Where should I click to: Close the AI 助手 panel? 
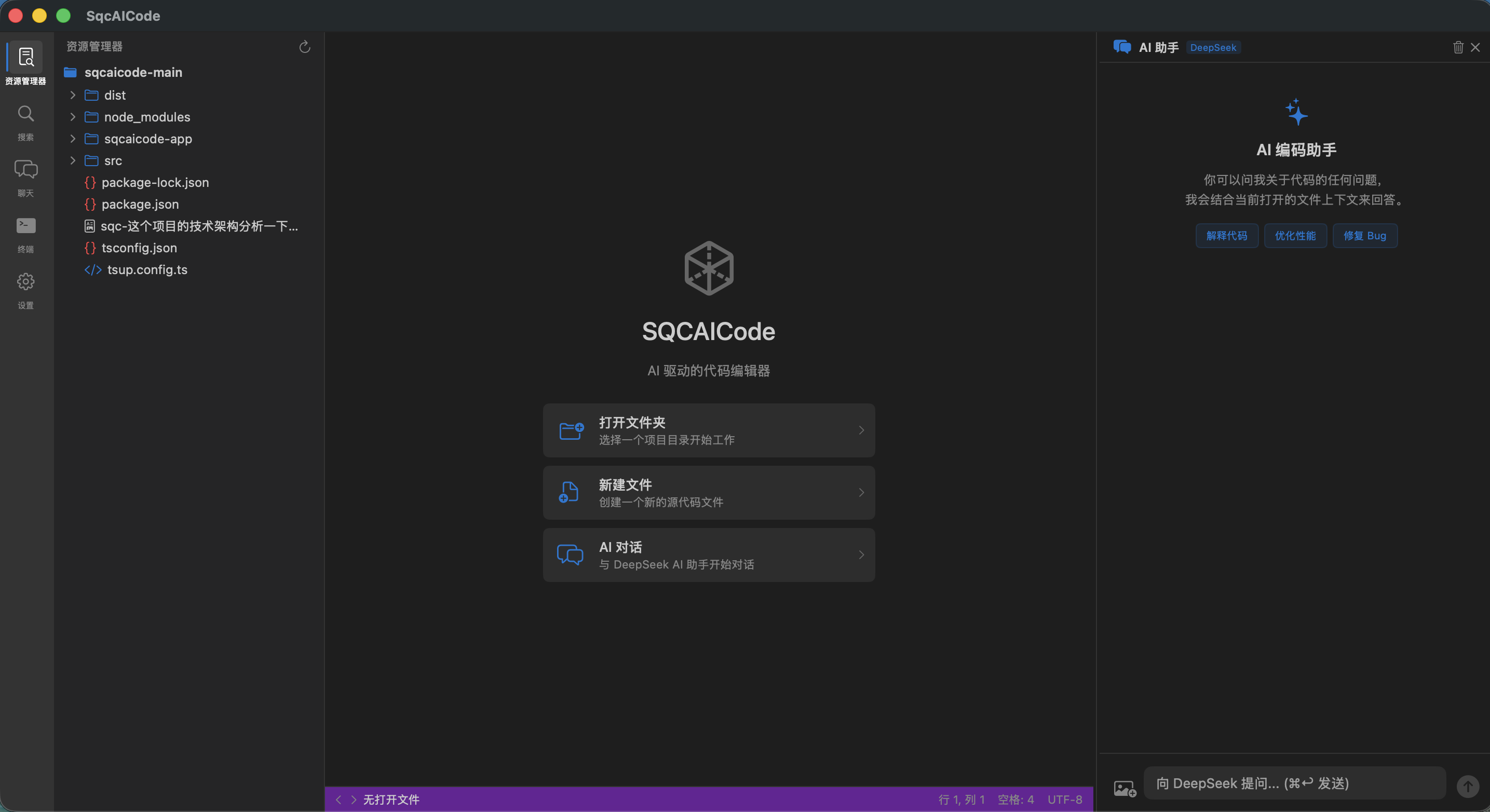pyautogui.click(x=1475, y=47)
